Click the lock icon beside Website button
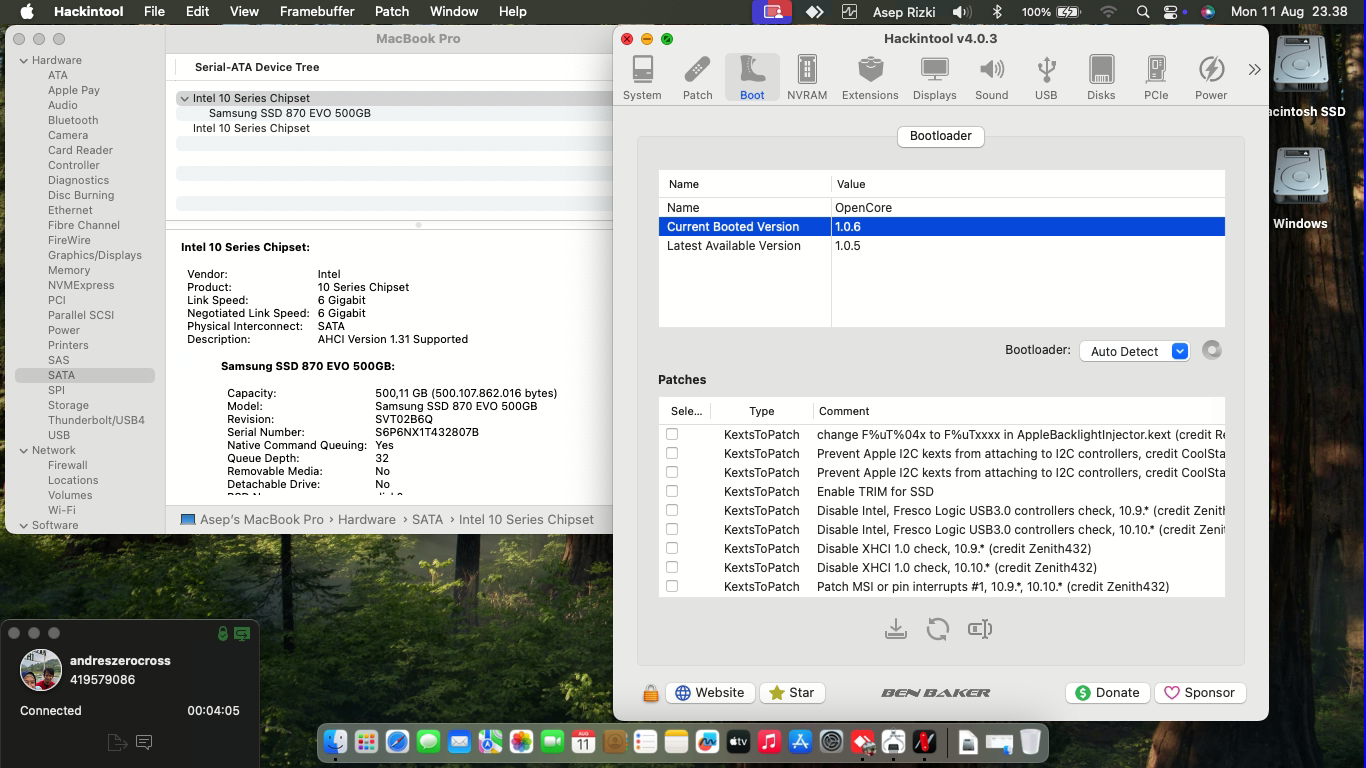 (x=650, y=693)
